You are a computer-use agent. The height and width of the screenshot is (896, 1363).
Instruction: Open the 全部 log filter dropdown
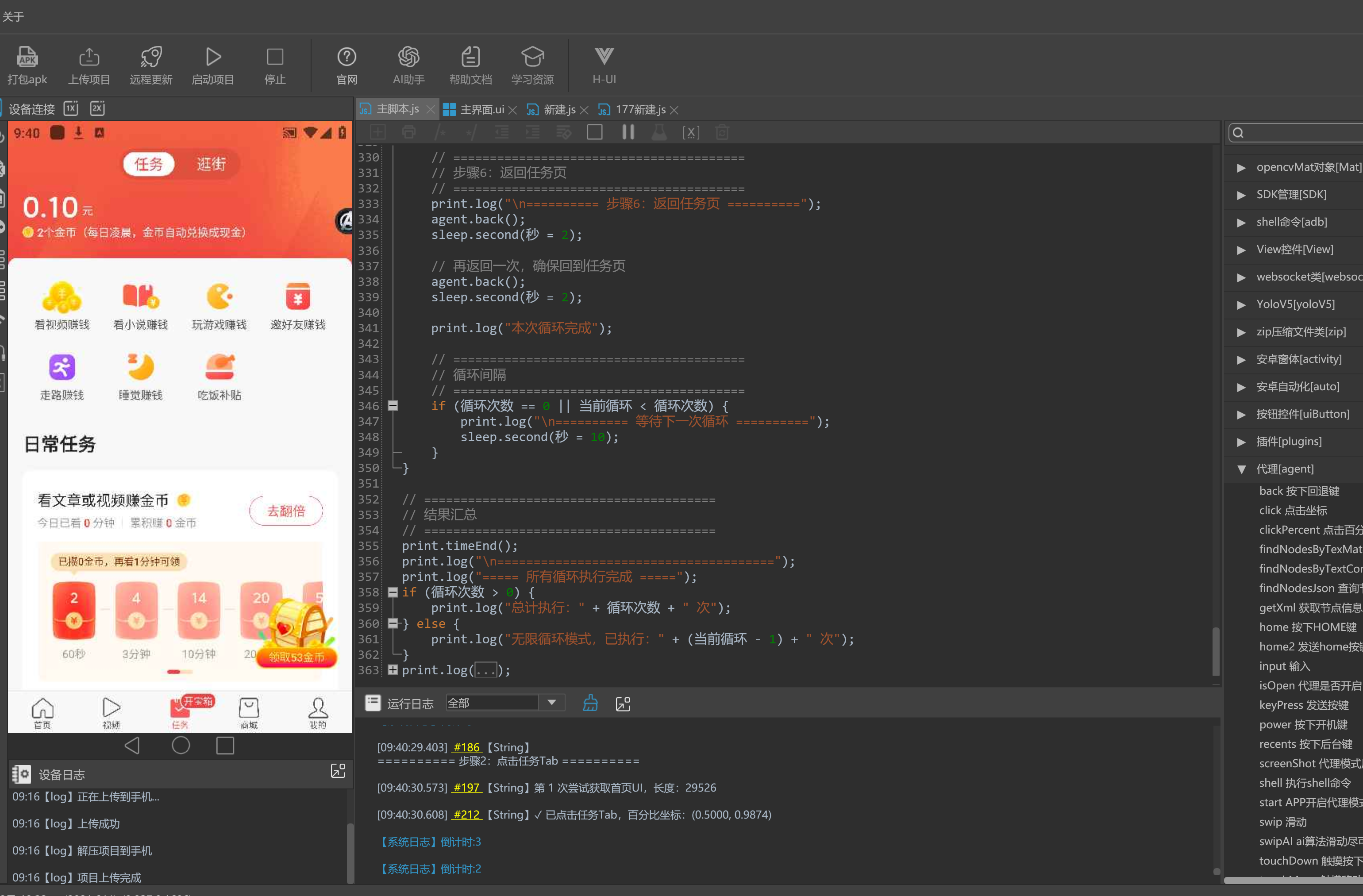pos(505,703)
